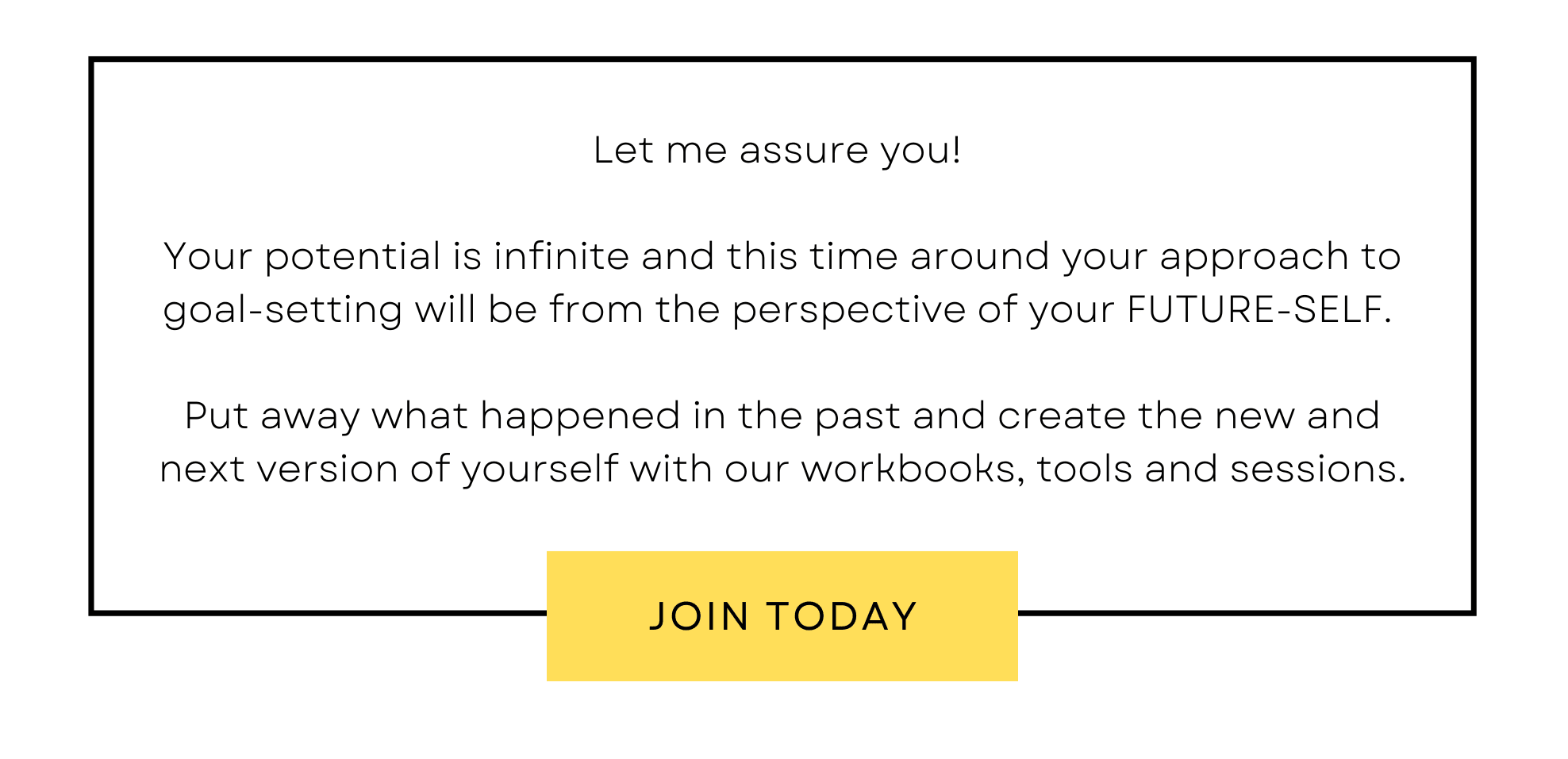Click the "Let me assure you!" line
The height and width of the screenshot is (759, 1568).
coord(777,151)
